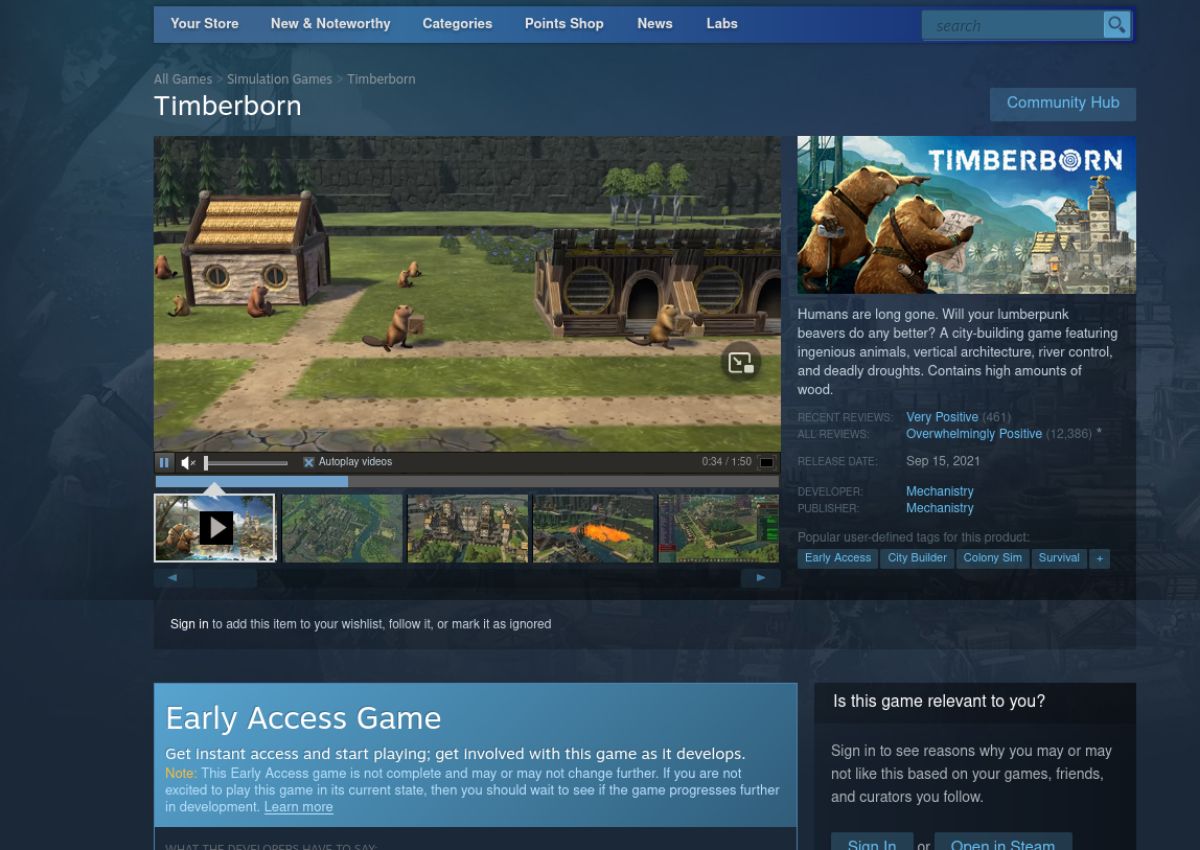Screen dimensions: 1200x850
Task: Click the Community Hub button
Action: click(1063, 103)
